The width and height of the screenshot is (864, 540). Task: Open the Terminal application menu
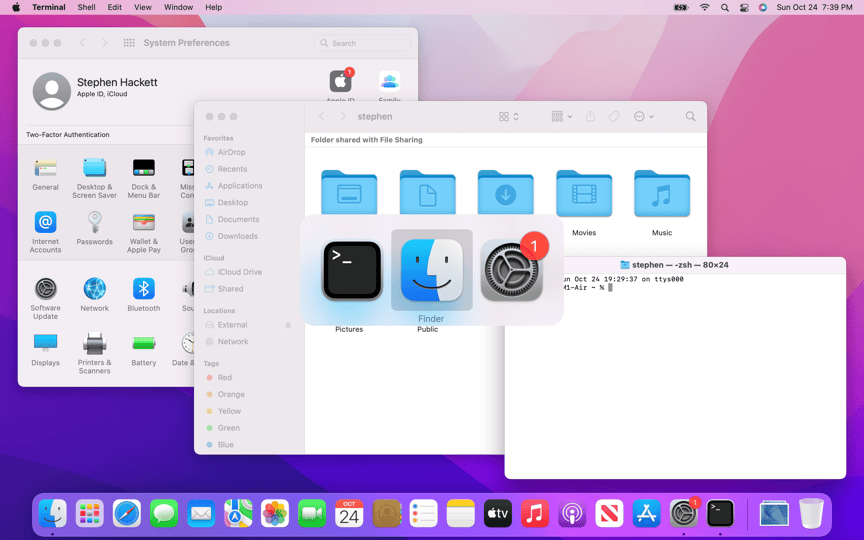[48, 7]
